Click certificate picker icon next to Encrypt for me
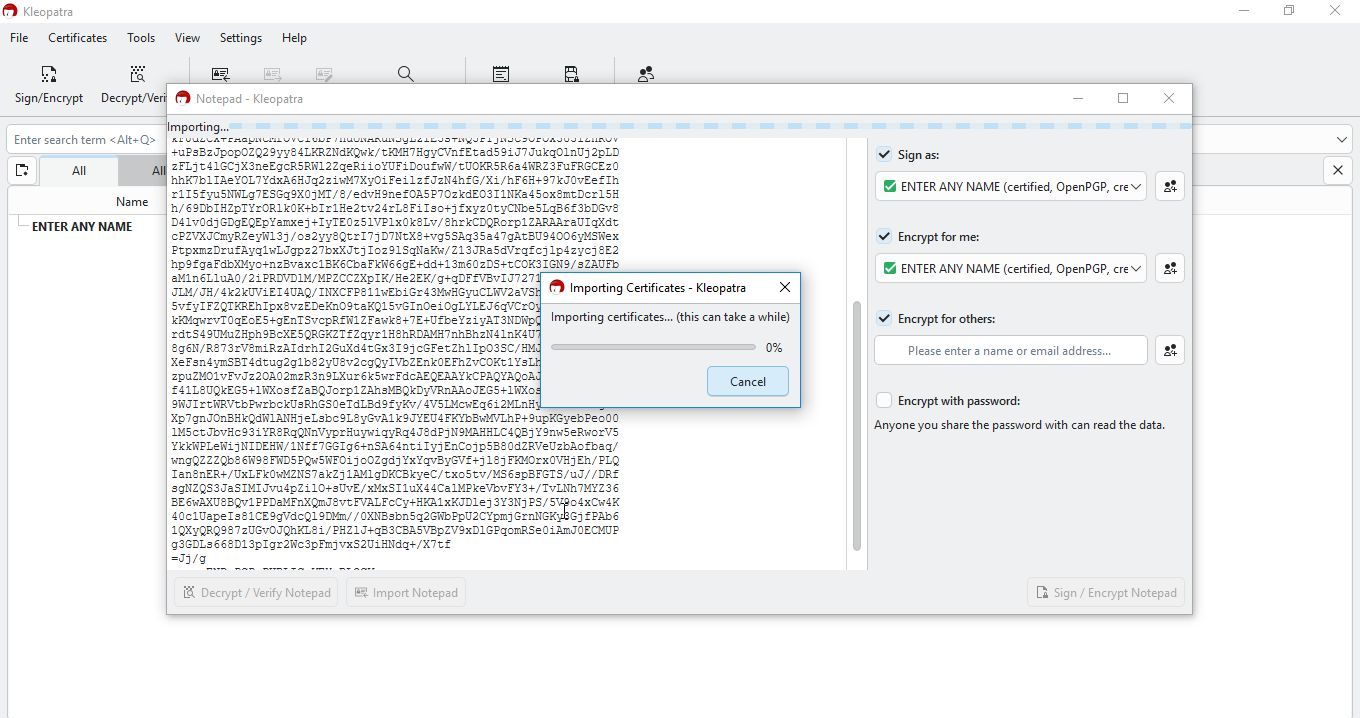Screen dimensions: 1360x718 coord(1170,268)
